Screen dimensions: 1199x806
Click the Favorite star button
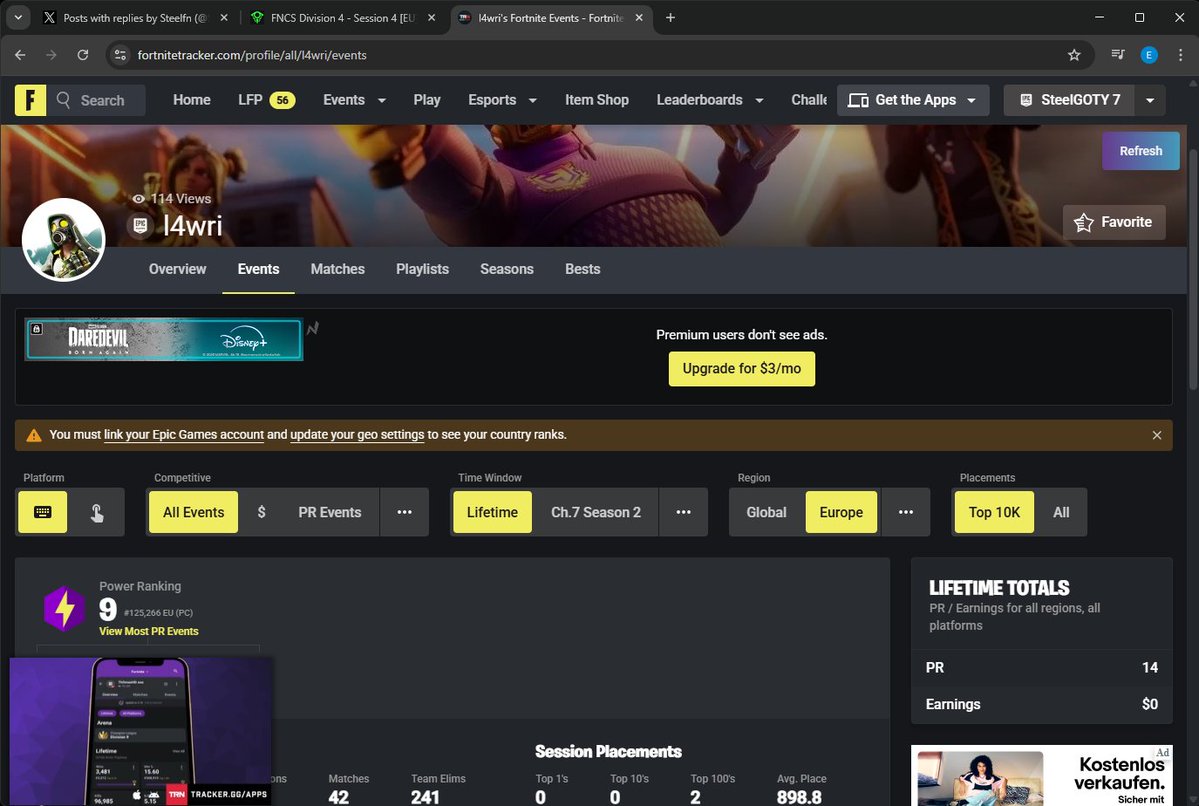(1114, 223)
